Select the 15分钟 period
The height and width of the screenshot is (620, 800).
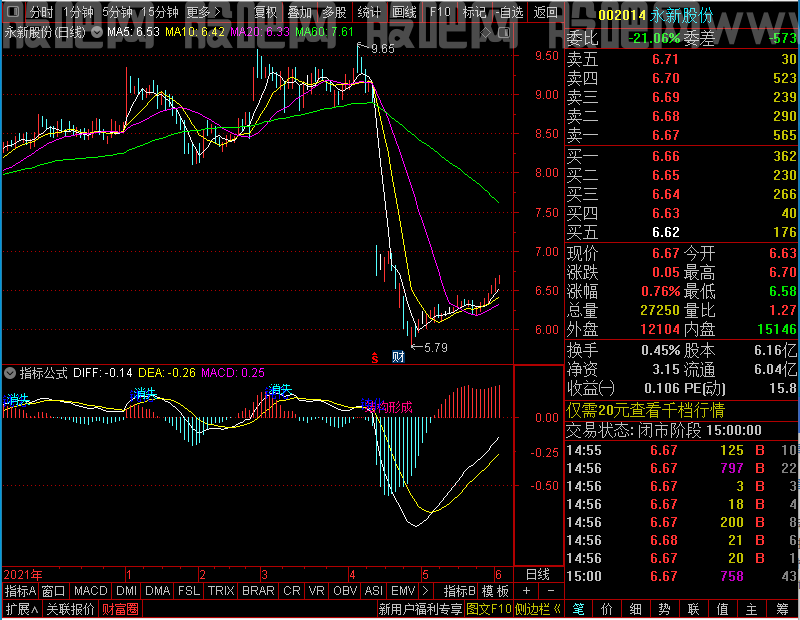click(159, 12)
